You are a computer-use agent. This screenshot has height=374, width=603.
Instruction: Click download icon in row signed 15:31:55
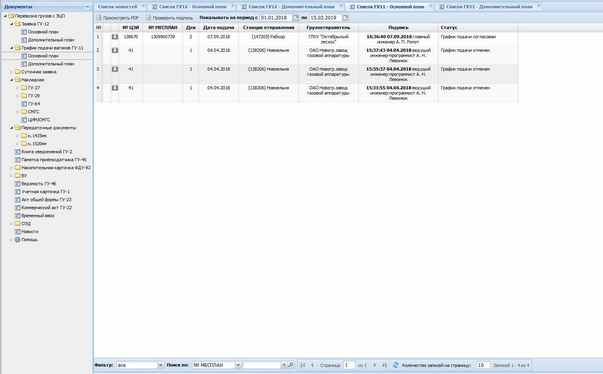pos(115,88)
